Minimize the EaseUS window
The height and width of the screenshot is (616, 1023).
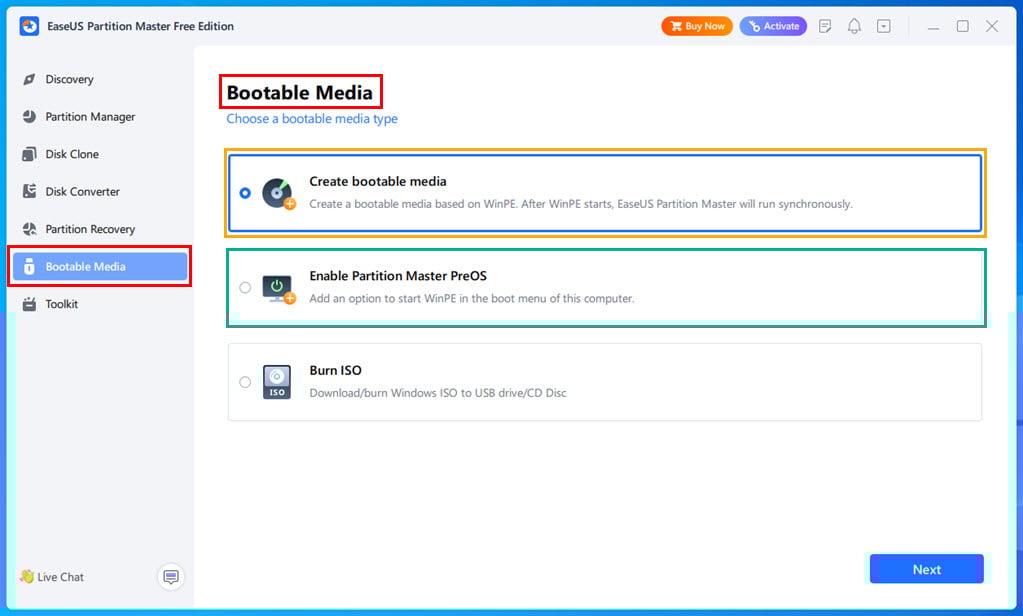[934, 26]
